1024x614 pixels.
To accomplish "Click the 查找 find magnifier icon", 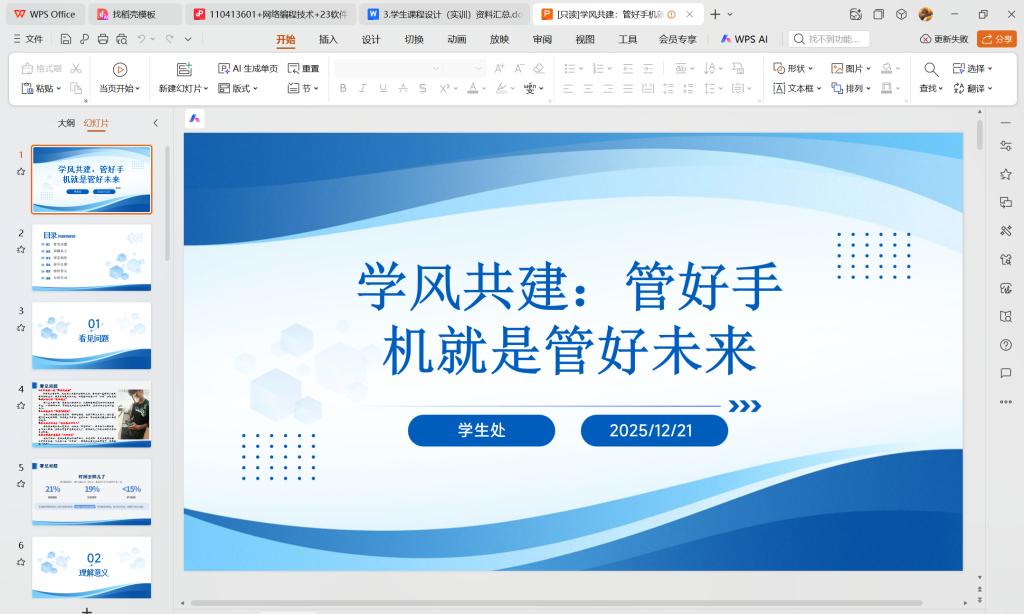I will (931, 69).
